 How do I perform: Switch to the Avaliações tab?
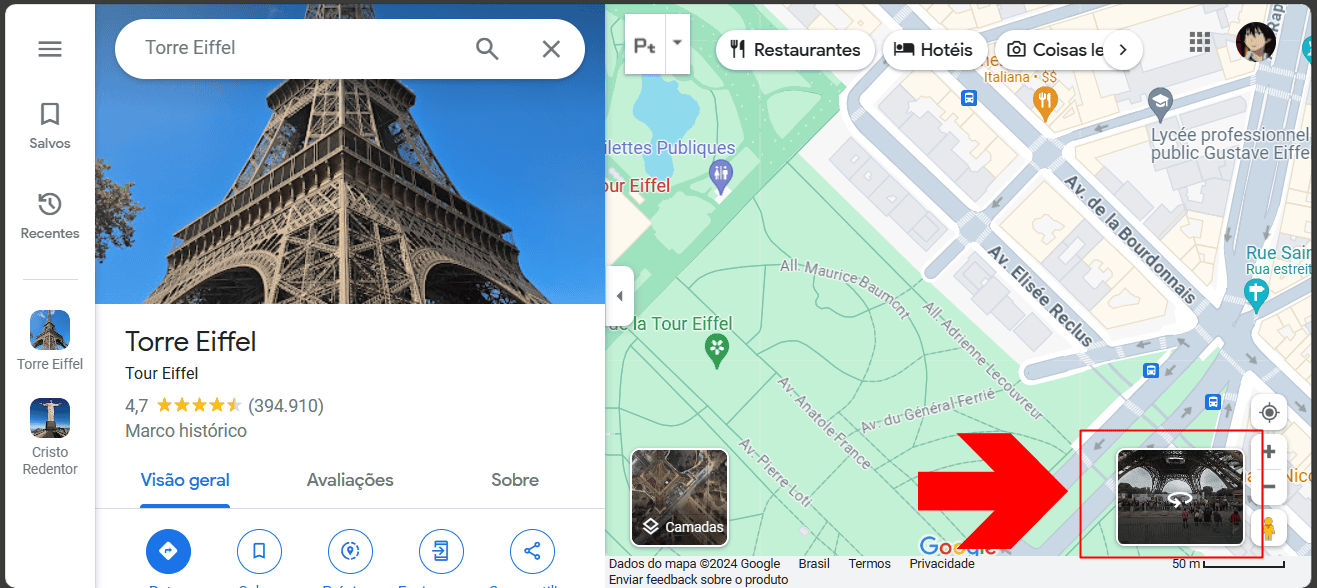(349, 480)
